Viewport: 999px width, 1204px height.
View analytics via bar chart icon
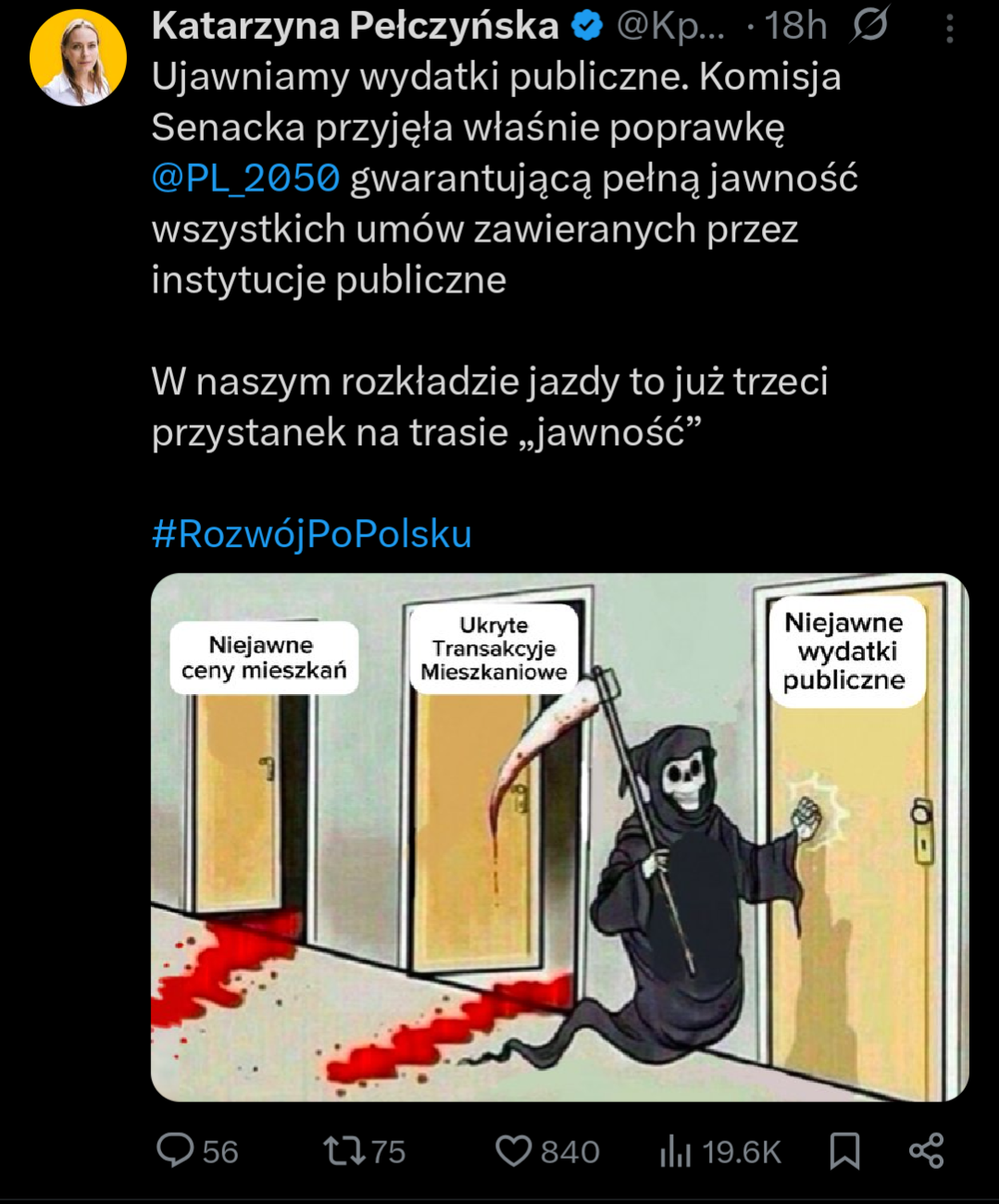click(676, 1152)
